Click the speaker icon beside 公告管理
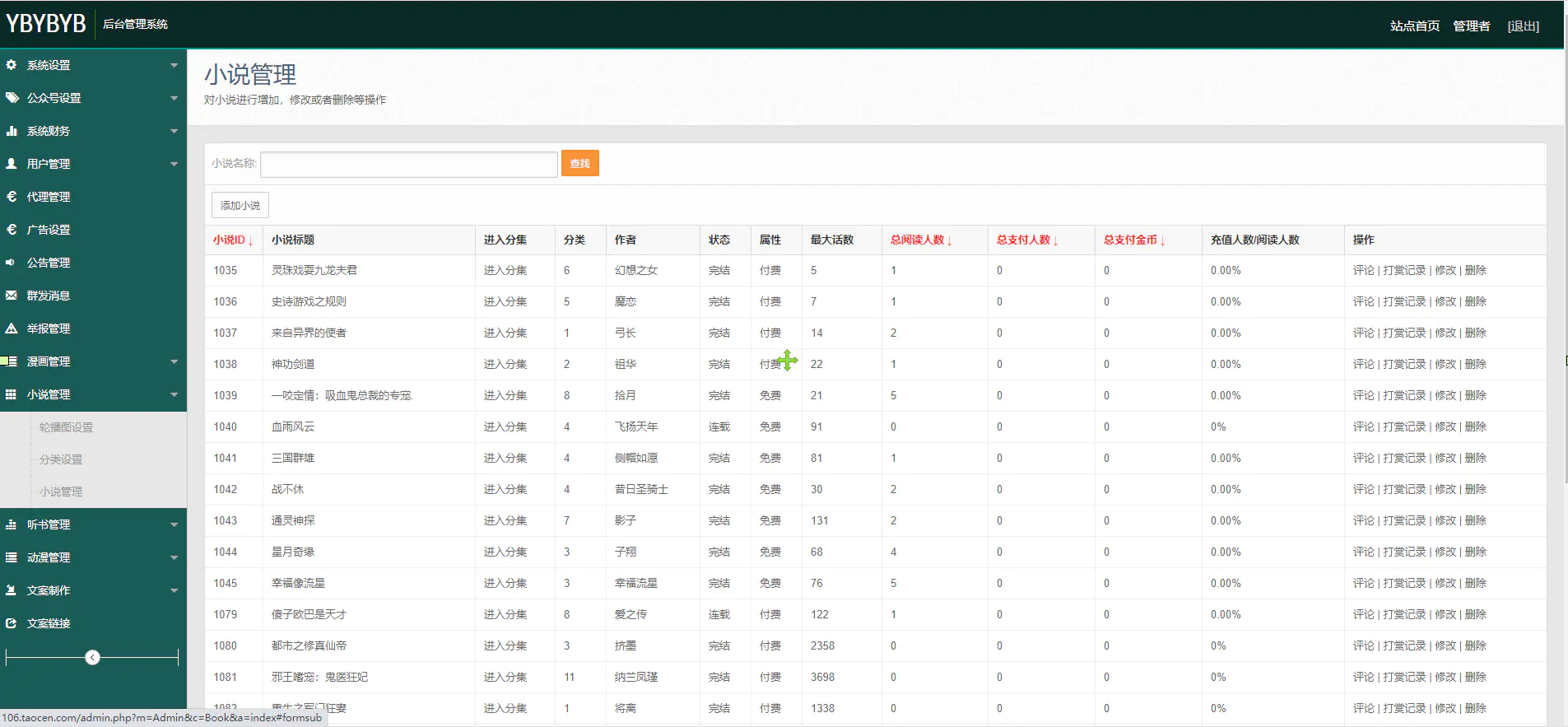 pyautogui.click(x=12, y=263)
